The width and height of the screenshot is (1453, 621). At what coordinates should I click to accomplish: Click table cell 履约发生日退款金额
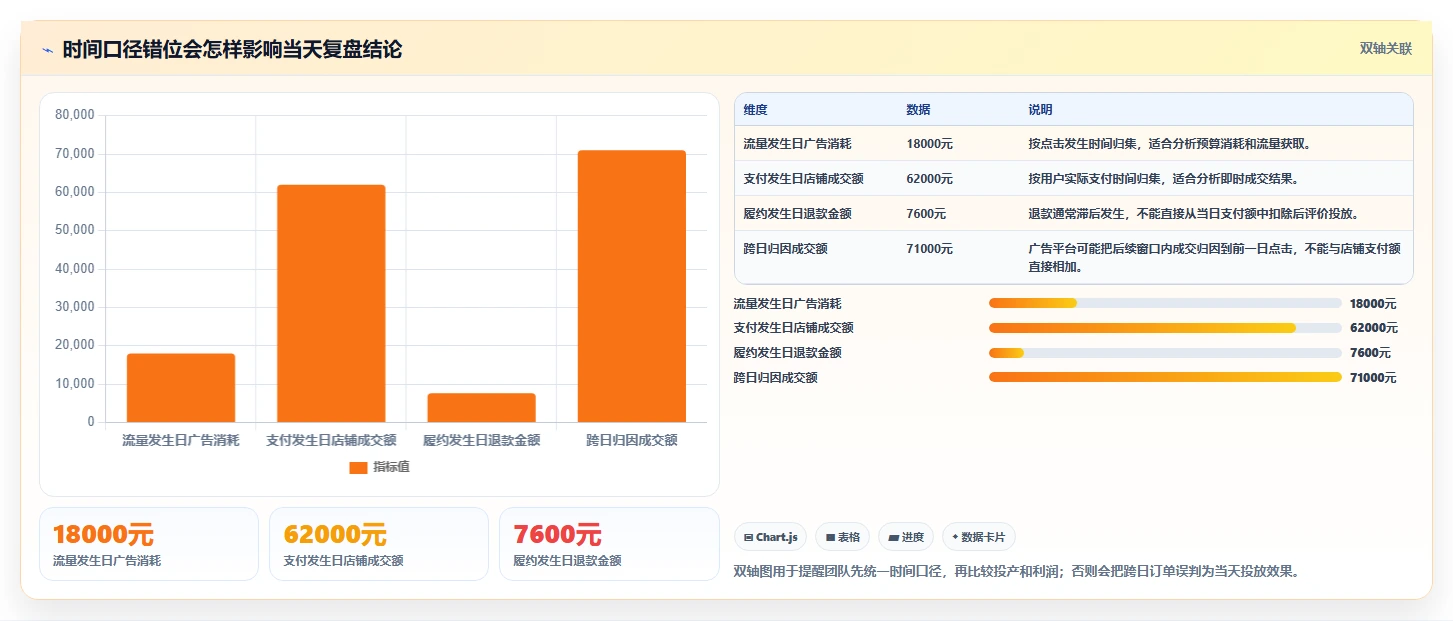[x=797, y=214]
